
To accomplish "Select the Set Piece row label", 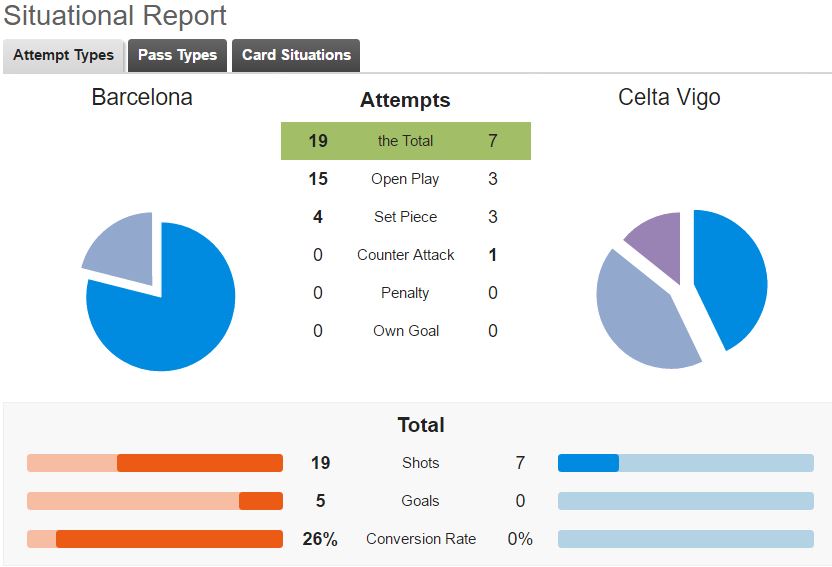I will click(405, 217).
